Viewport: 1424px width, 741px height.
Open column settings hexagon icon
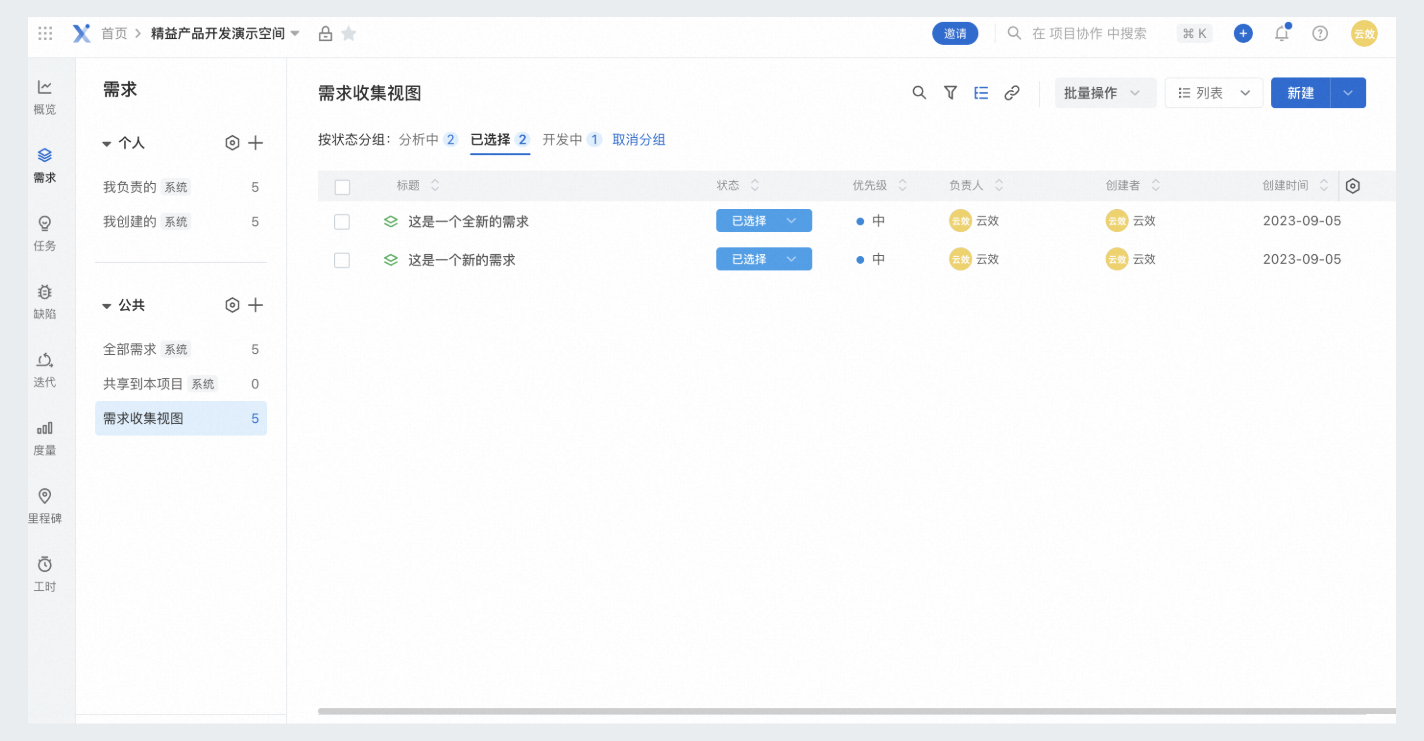coord(1353,186)
